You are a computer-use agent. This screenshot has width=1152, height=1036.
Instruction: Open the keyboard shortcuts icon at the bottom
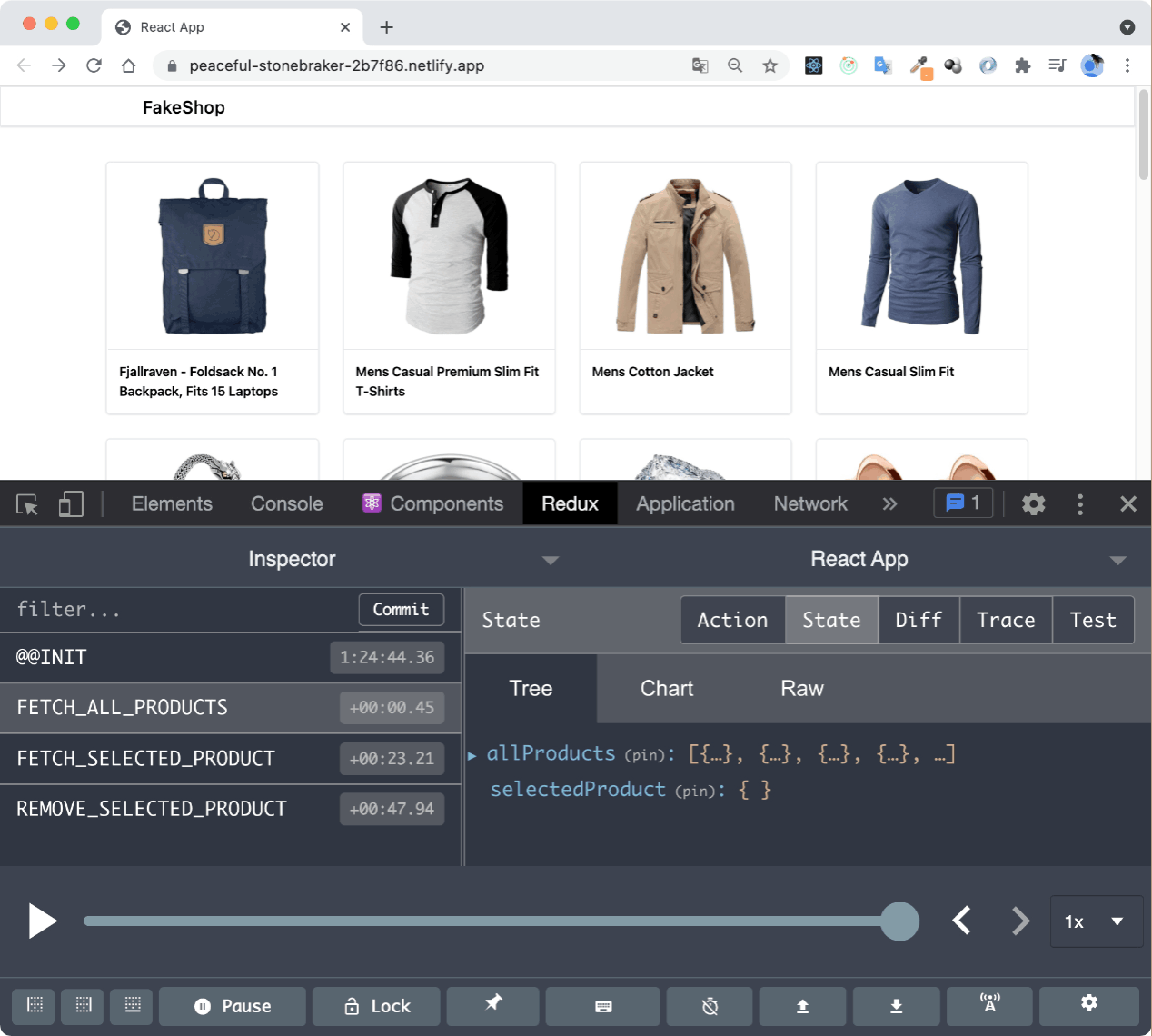point(602,1006)
